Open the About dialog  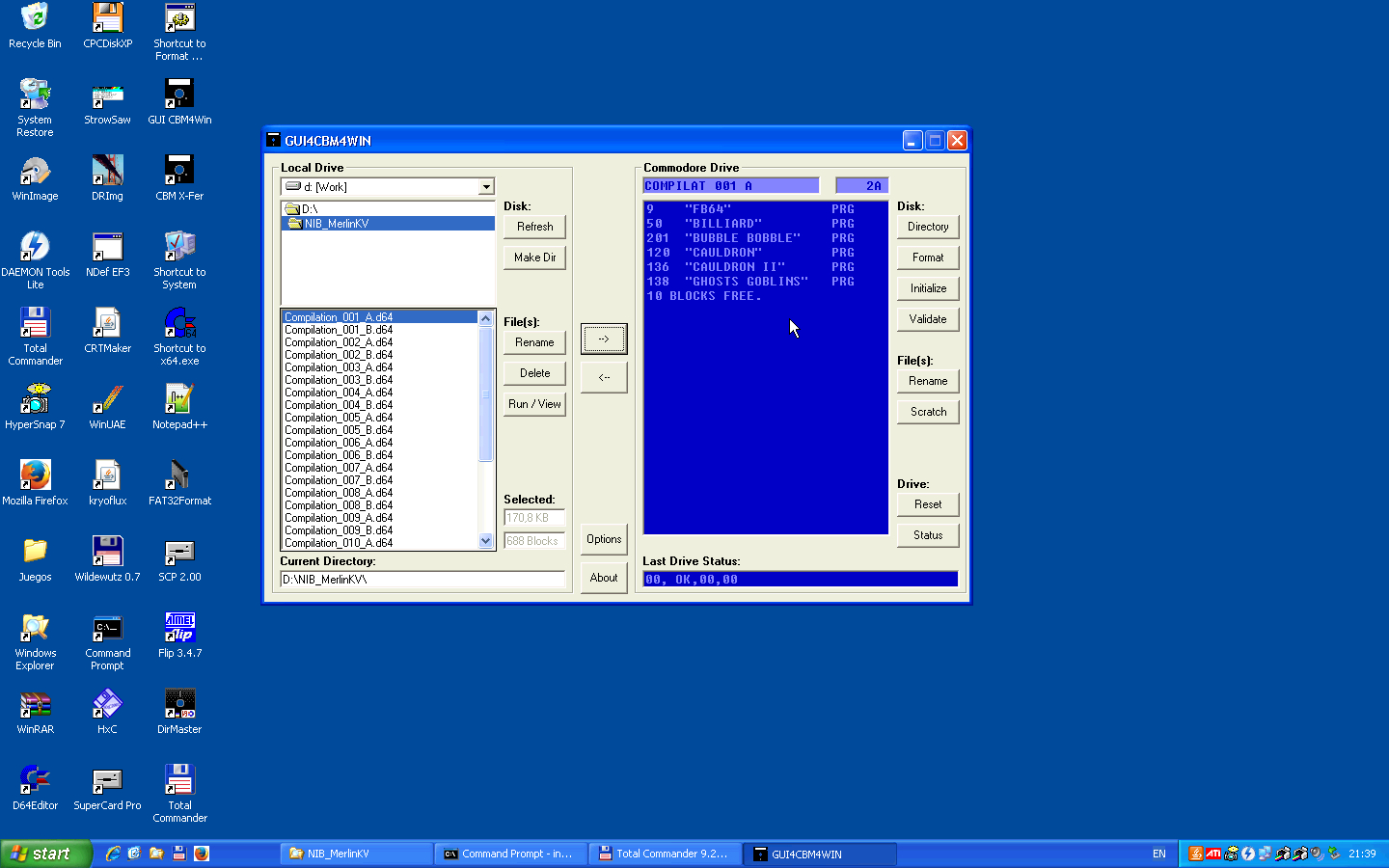[604, 578]
